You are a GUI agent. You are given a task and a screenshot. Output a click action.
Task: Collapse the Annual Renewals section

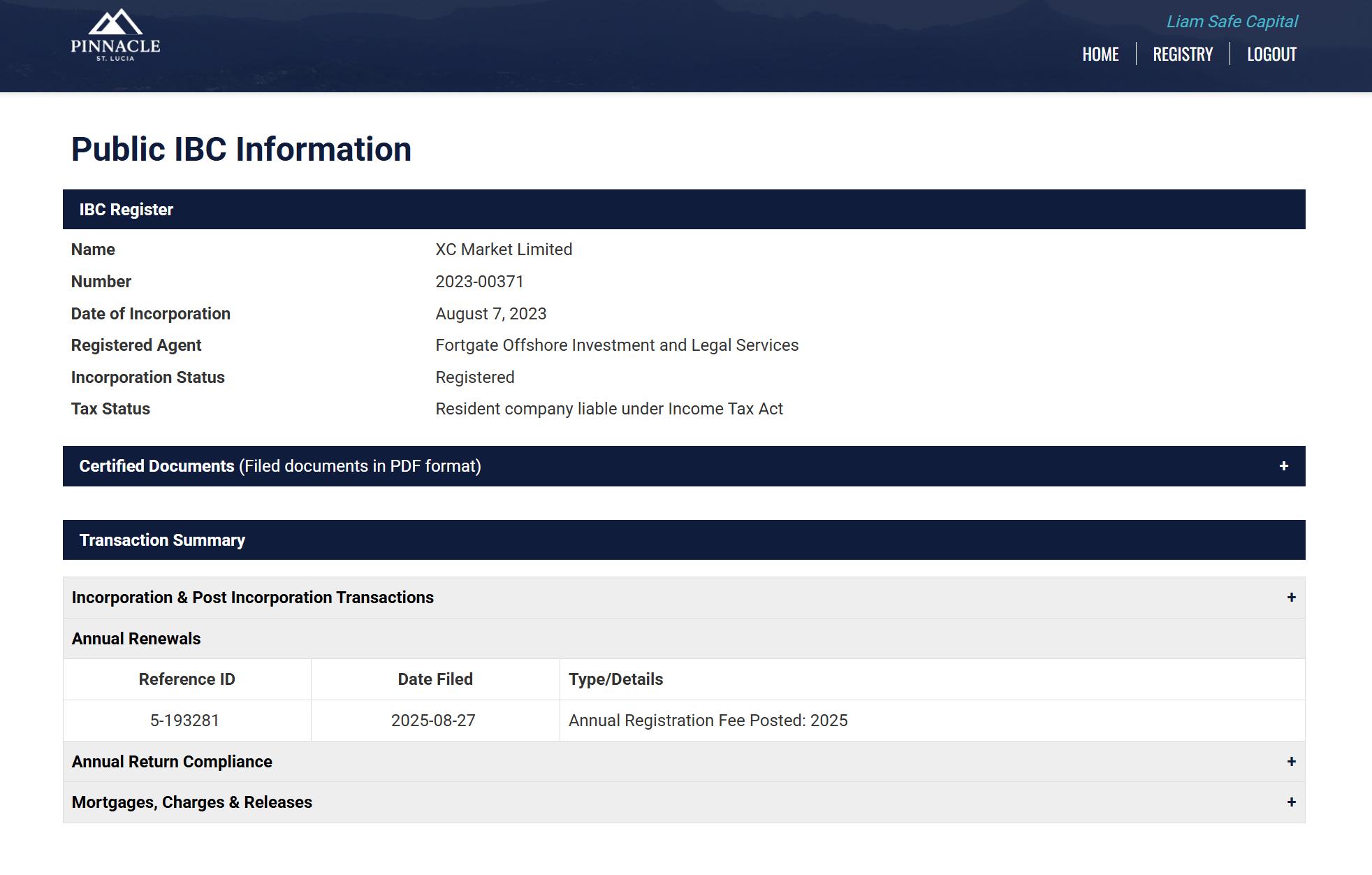pos(684,639)
